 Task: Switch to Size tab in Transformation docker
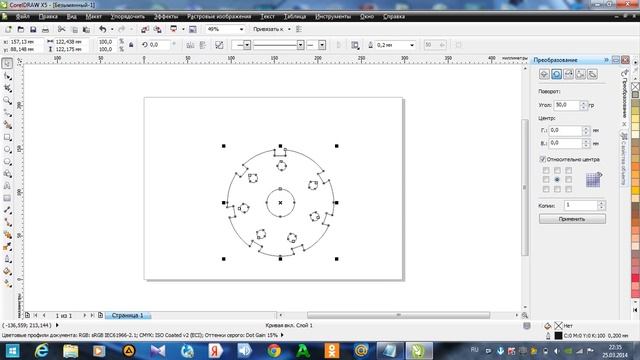pos(580,74)
